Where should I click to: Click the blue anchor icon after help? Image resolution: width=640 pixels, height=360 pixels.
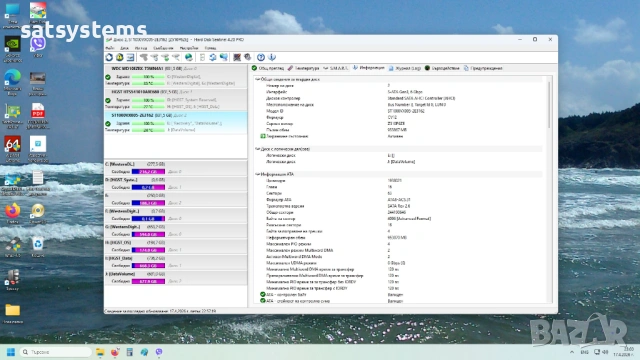tap(272, 57)
